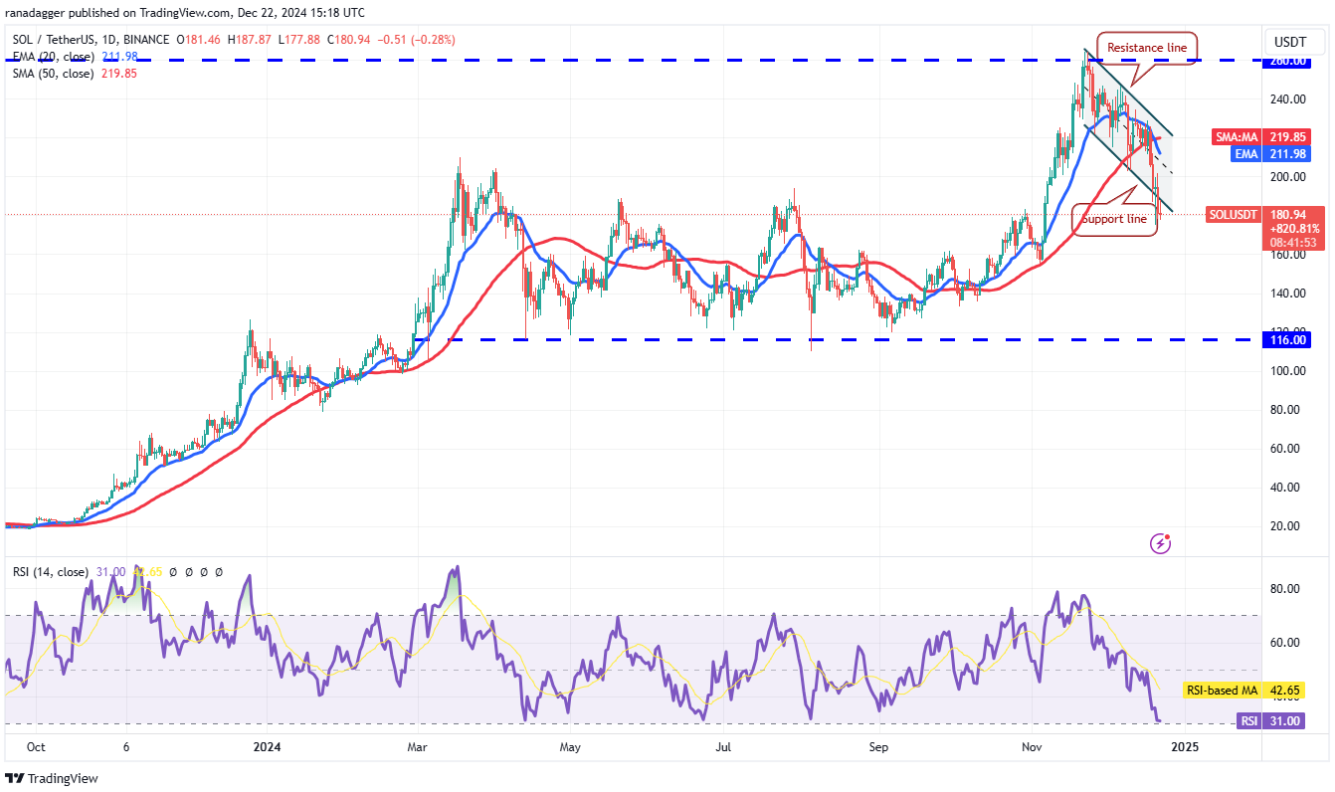
Task: Click the published on TradingView.com header text
Action: click(185, 13)
